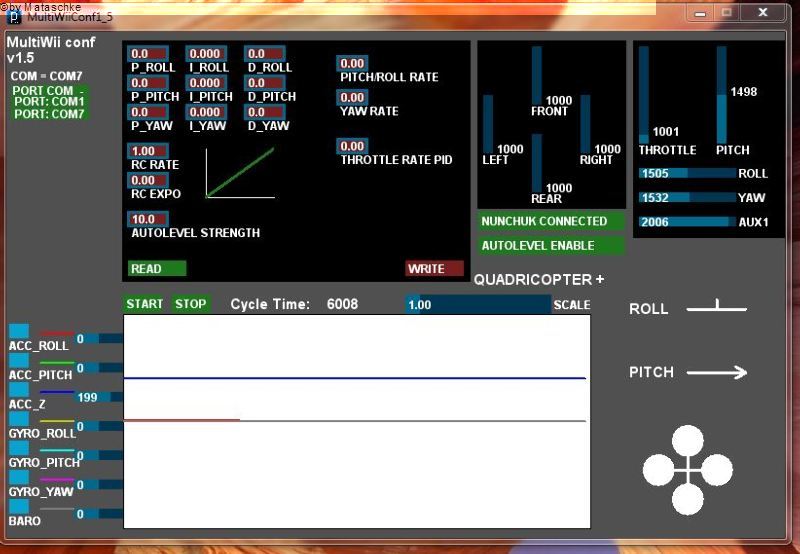The height and width of the screenshot is (554, 800).
Task: Click the FRONT motor output bar
Action: point(537,75)
